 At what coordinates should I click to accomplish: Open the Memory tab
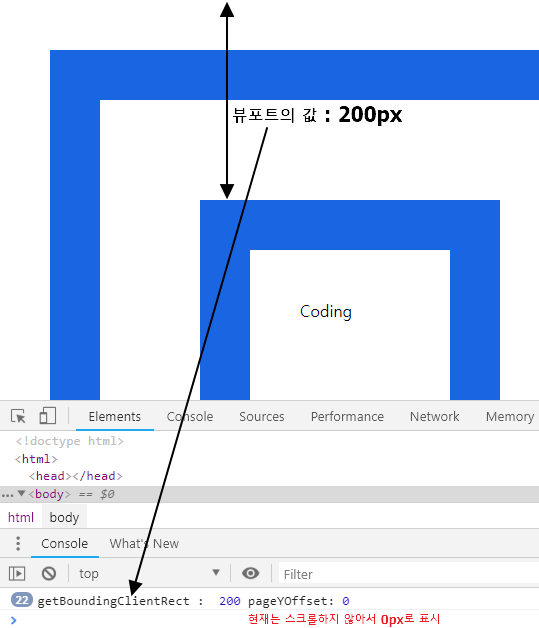[510, 417]
